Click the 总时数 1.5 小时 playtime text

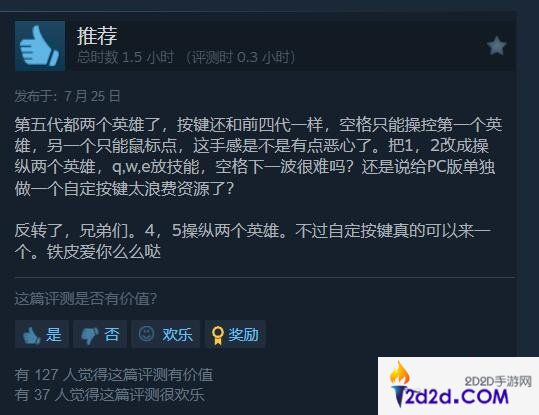pyautogui.click(x=125, y=57)
